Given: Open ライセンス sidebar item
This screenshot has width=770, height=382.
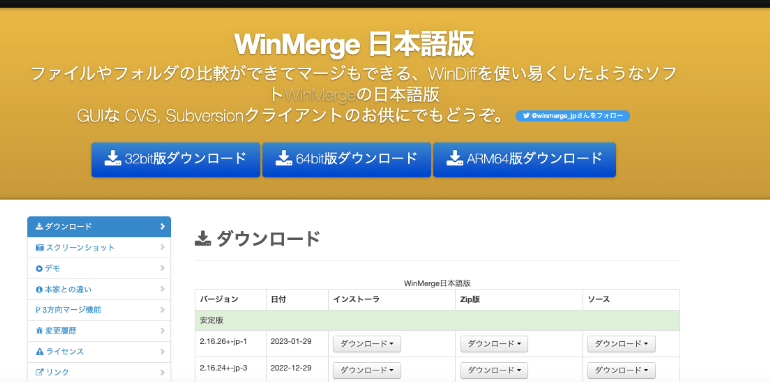Looking at the screenshot, I should 99,352.
